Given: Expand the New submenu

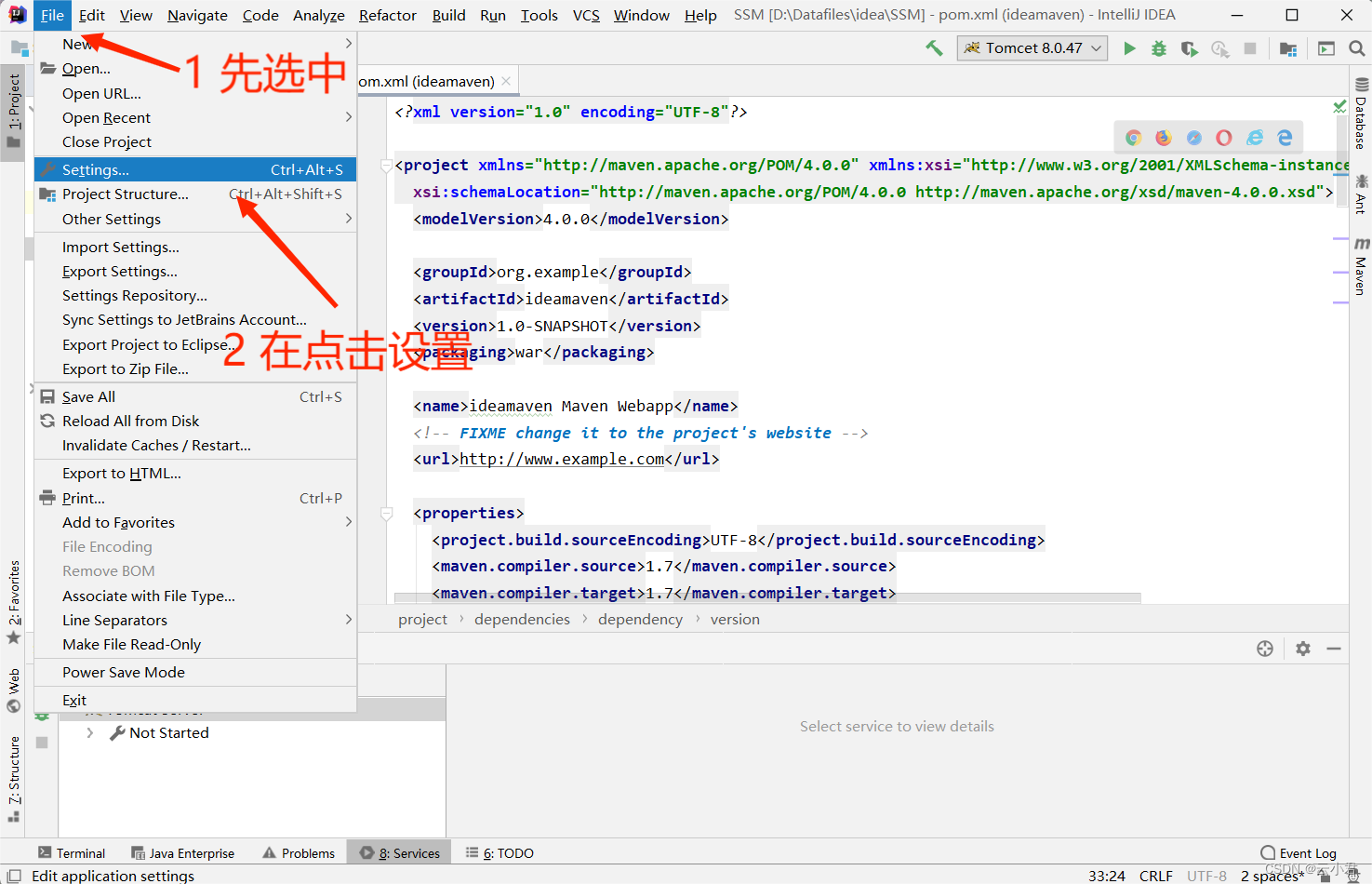Looking at the screenshot, I should (195, 44).
